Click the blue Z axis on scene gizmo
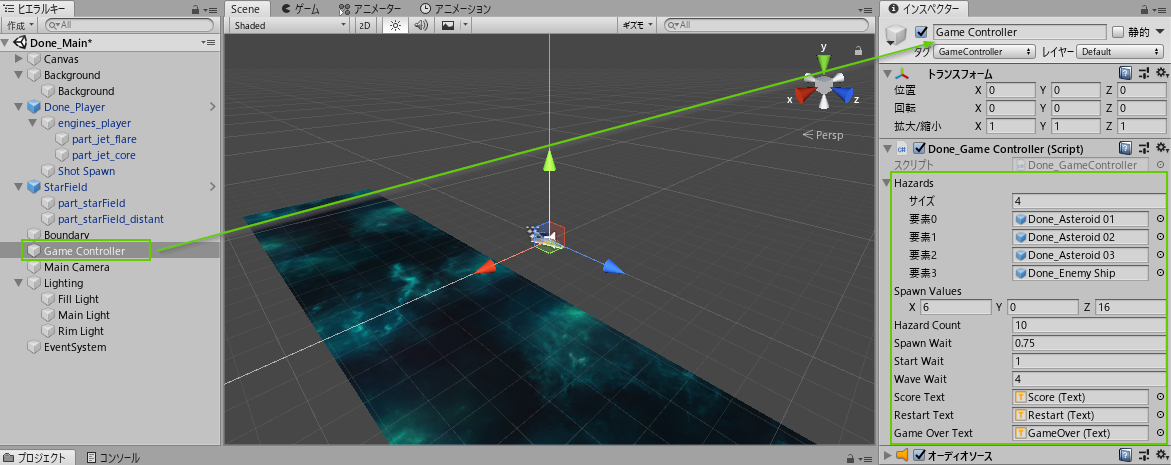The height and width of the screenshot is (465, 1171). click(844, 94)
